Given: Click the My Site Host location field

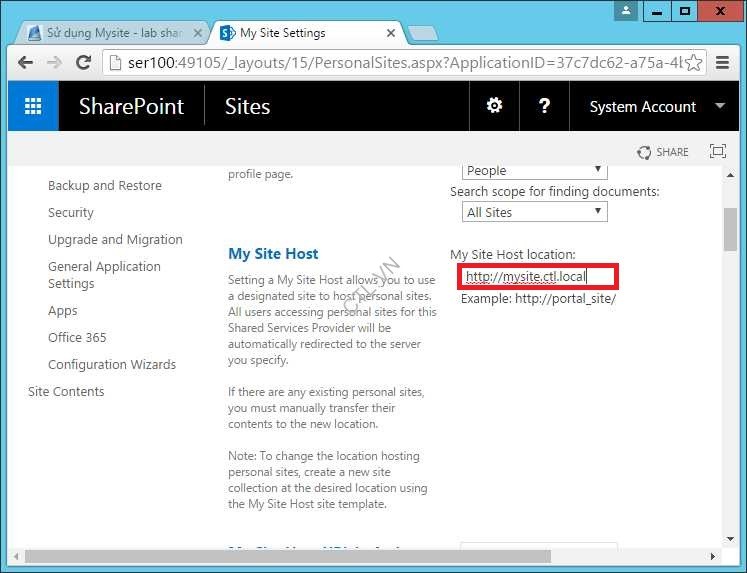Looking at the screenshot, I should tap(538, 276).
